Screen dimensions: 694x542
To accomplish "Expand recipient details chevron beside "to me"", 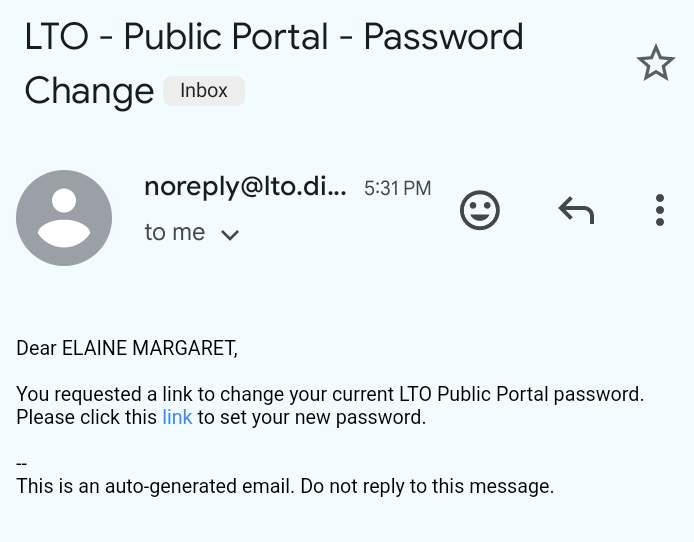I will tap(230, 235).
